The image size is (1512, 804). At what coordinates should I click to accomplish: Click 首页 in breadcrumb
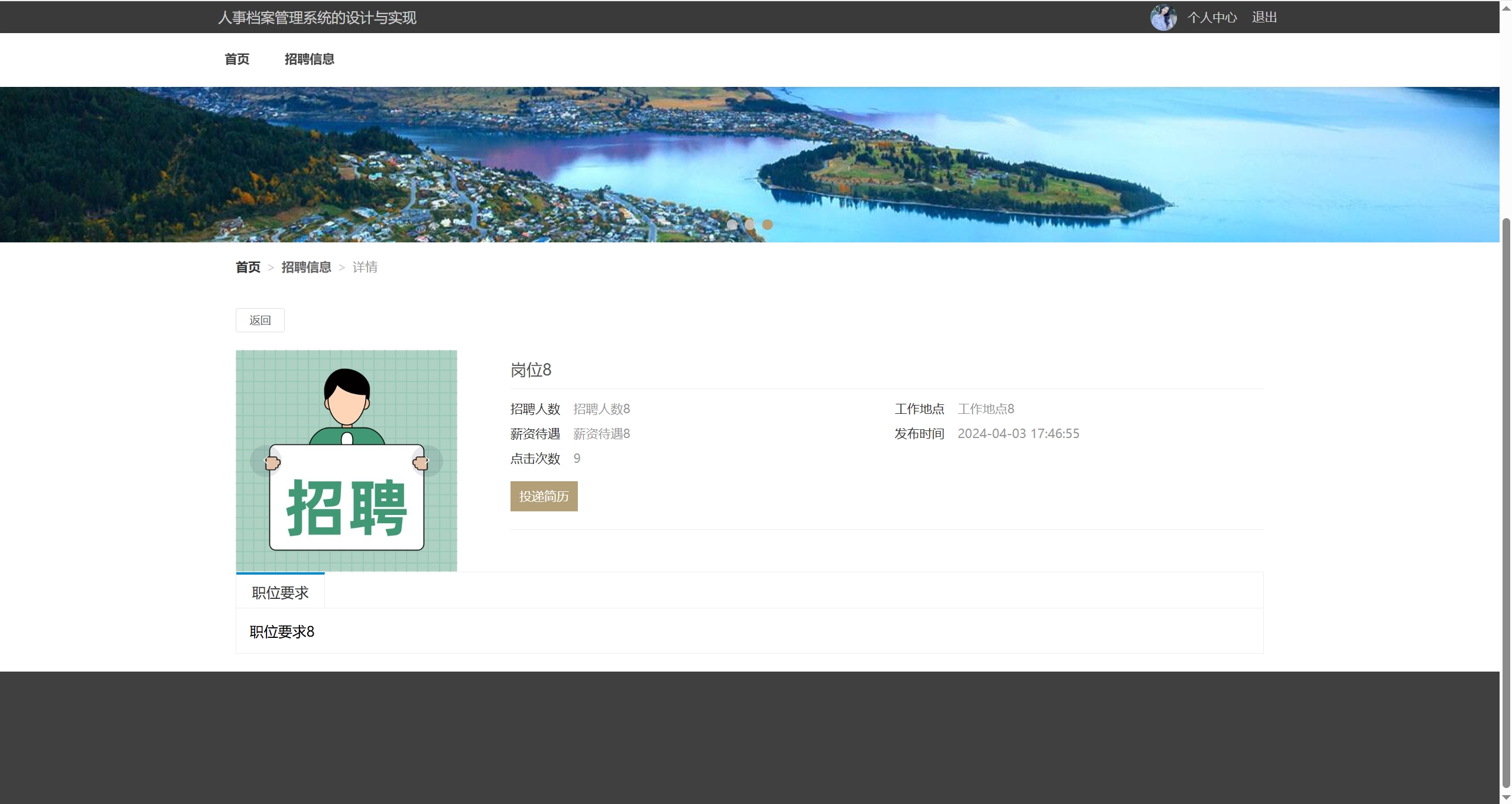point(248,267)
